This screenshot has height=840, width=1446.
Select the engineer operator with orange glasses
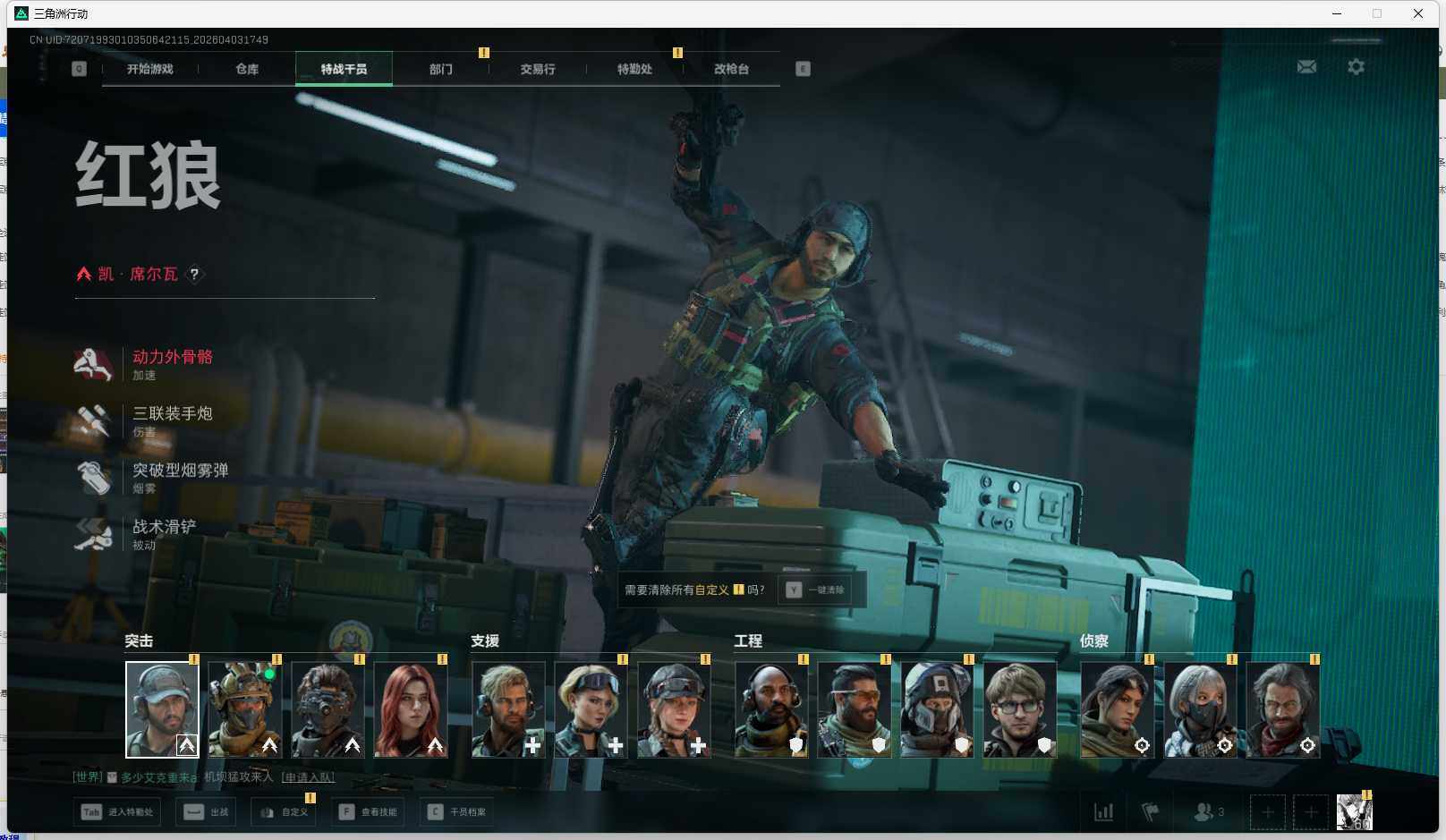(x=854, y=709)
